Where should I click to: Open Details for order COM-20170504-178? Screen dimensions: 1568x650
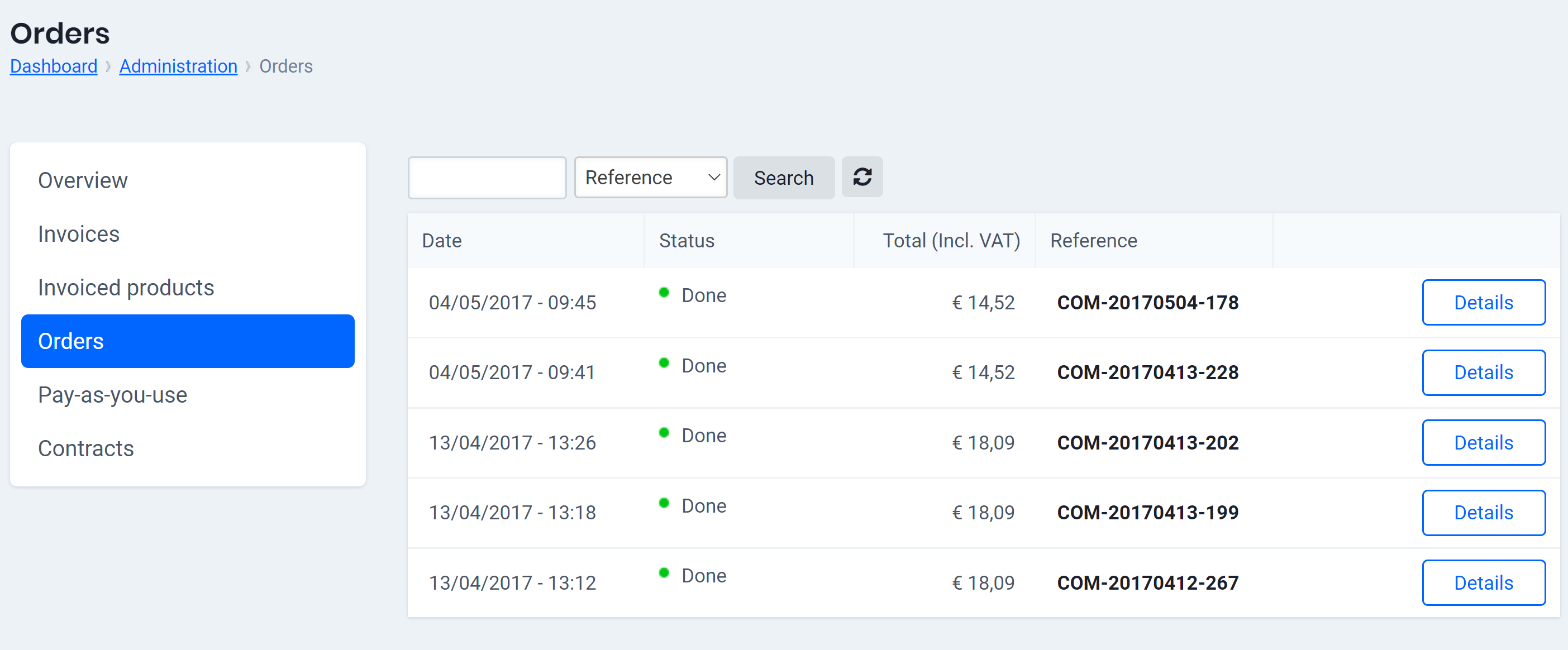(1484, 302)
